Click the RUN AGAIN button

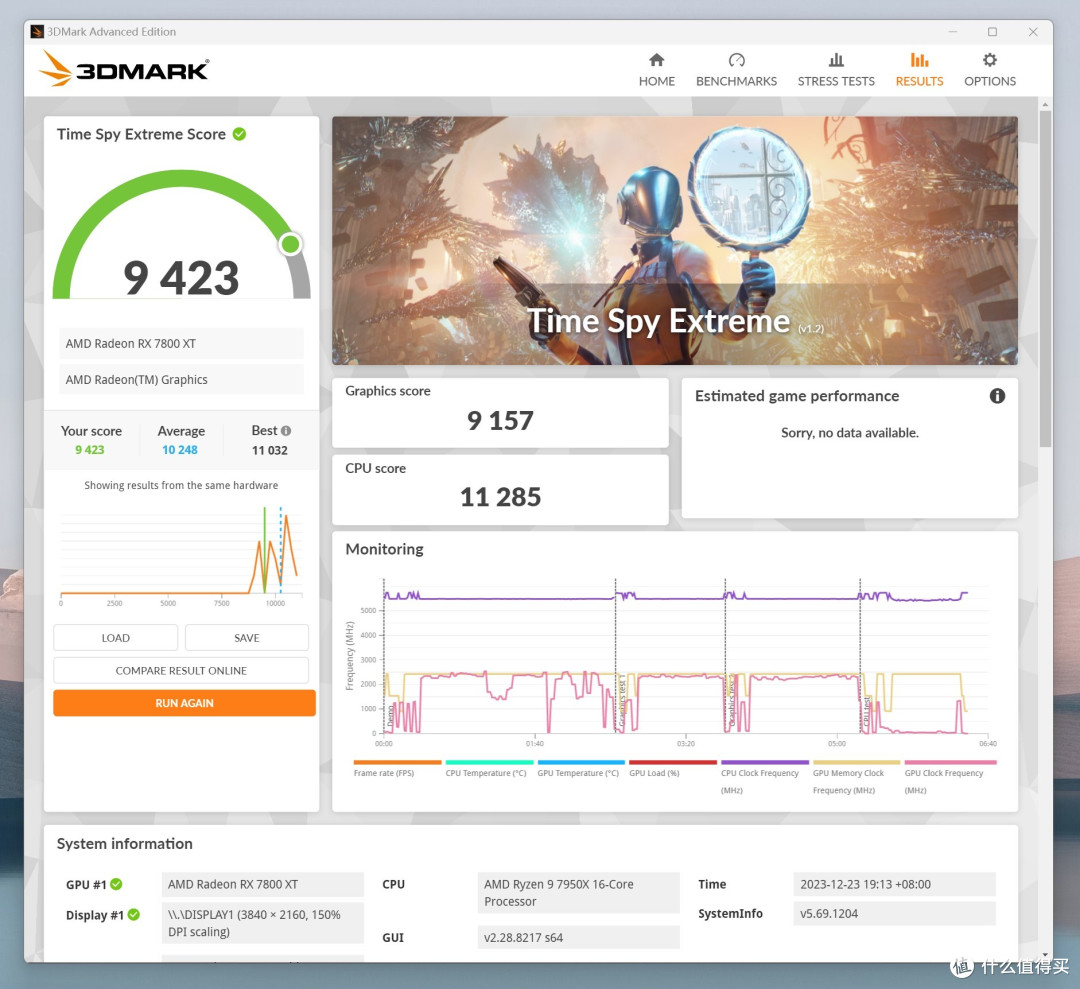[x=185, y=703]
